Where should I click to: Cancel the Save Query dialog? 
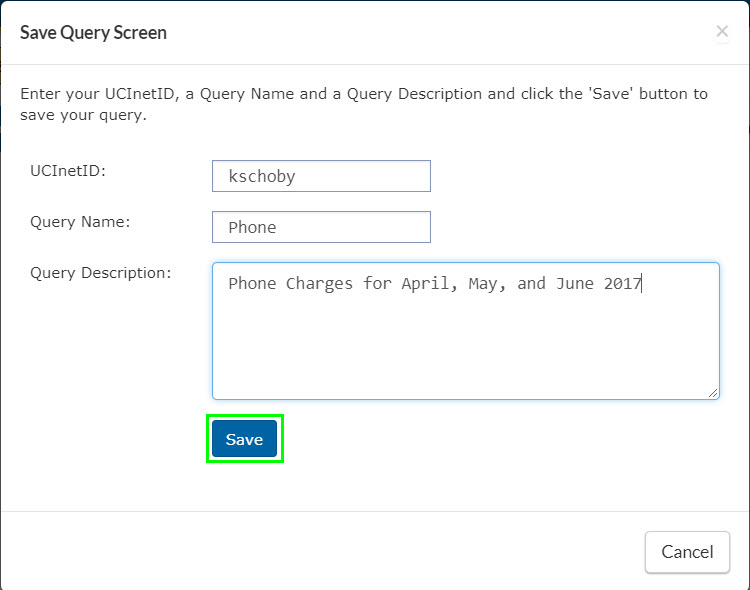[x=687, y=552]
